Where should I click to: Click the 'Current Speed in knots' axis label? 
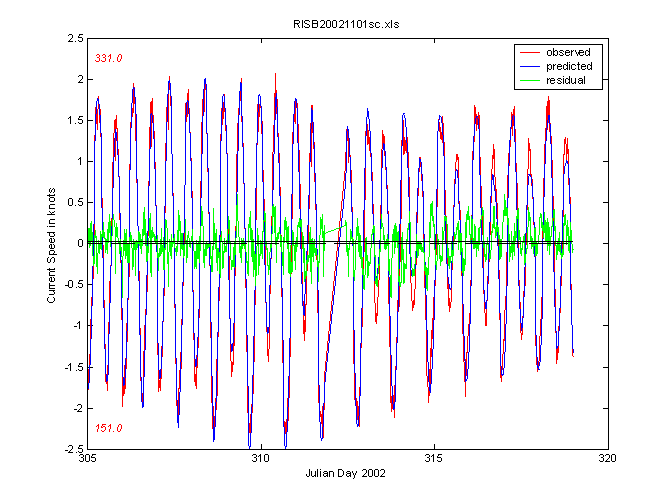tap(51, 242)
